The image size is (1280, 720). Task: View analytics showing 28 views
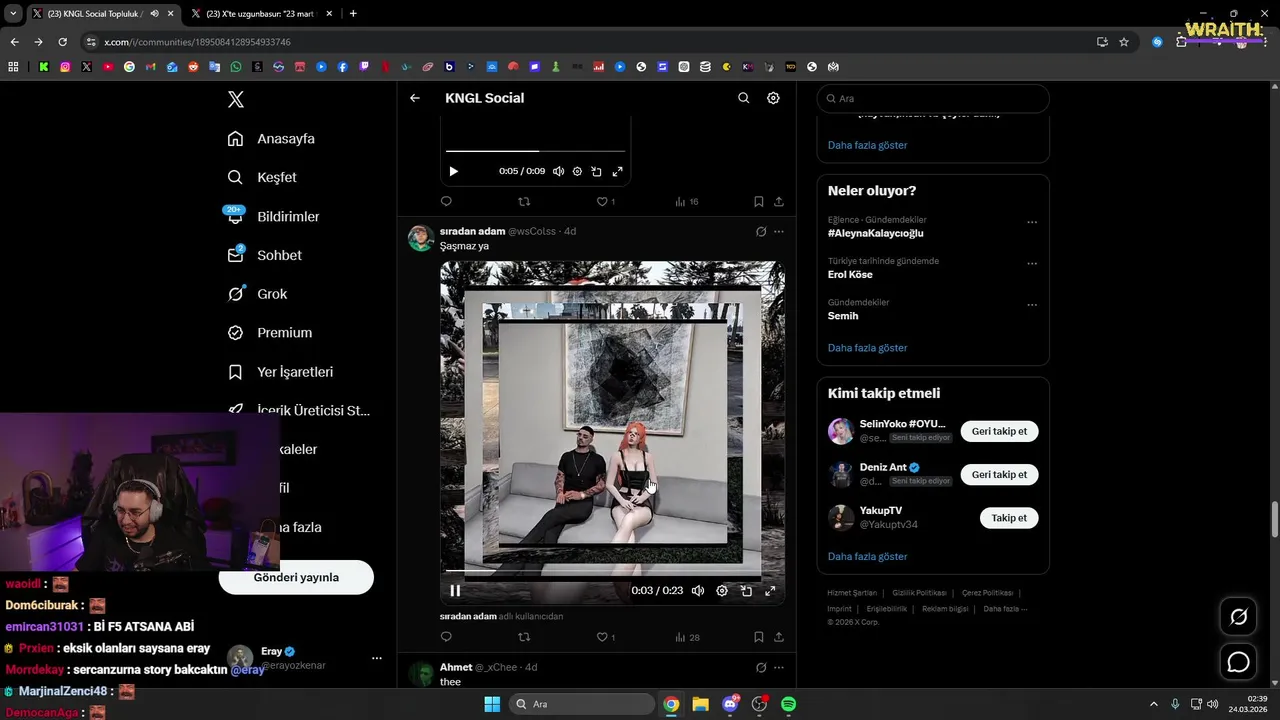686,637
